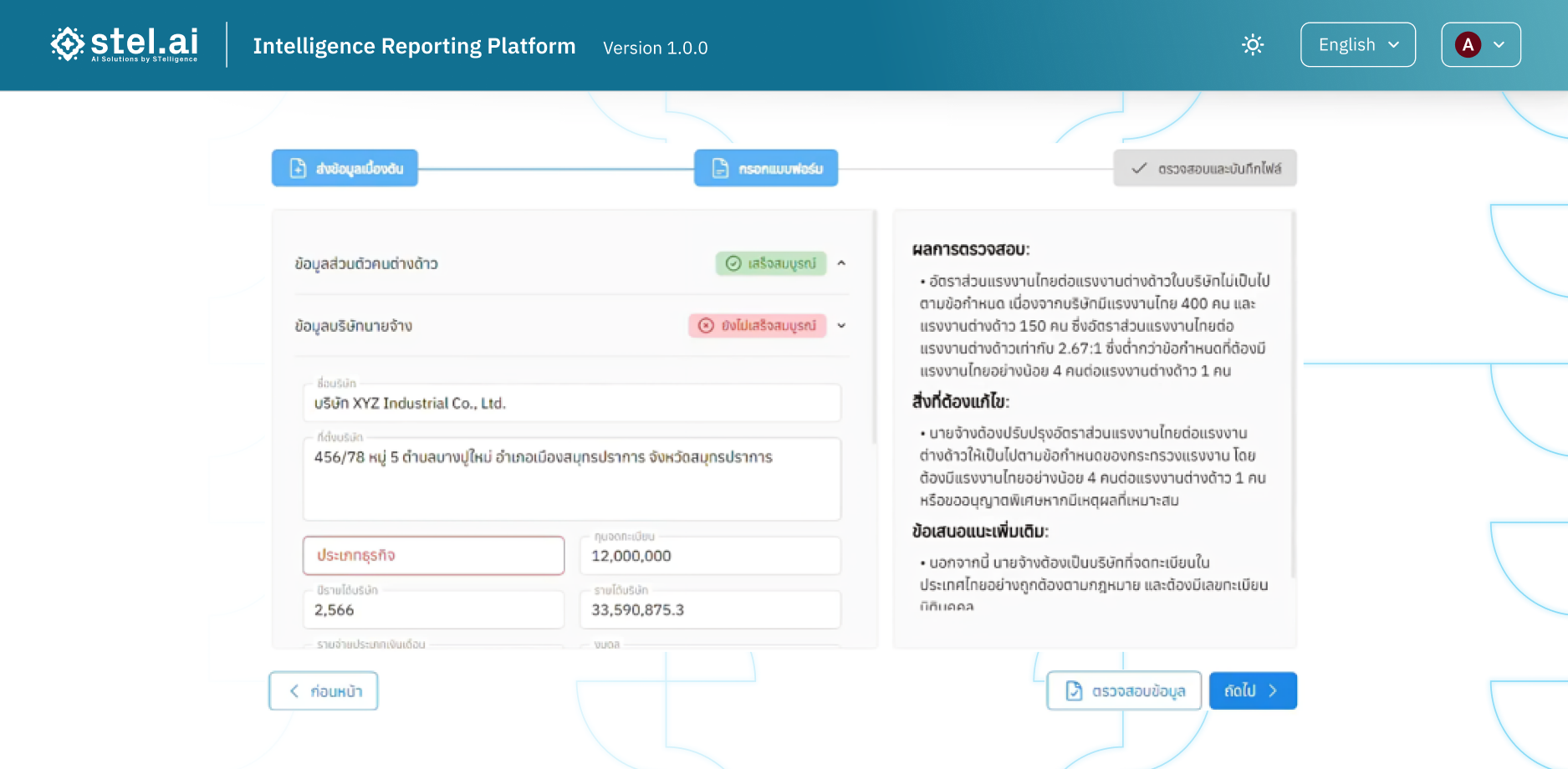Viewport: 1568px width, 769px height.
Task: Toggle light/dark theme sun icon
Action: (1252, 44)
